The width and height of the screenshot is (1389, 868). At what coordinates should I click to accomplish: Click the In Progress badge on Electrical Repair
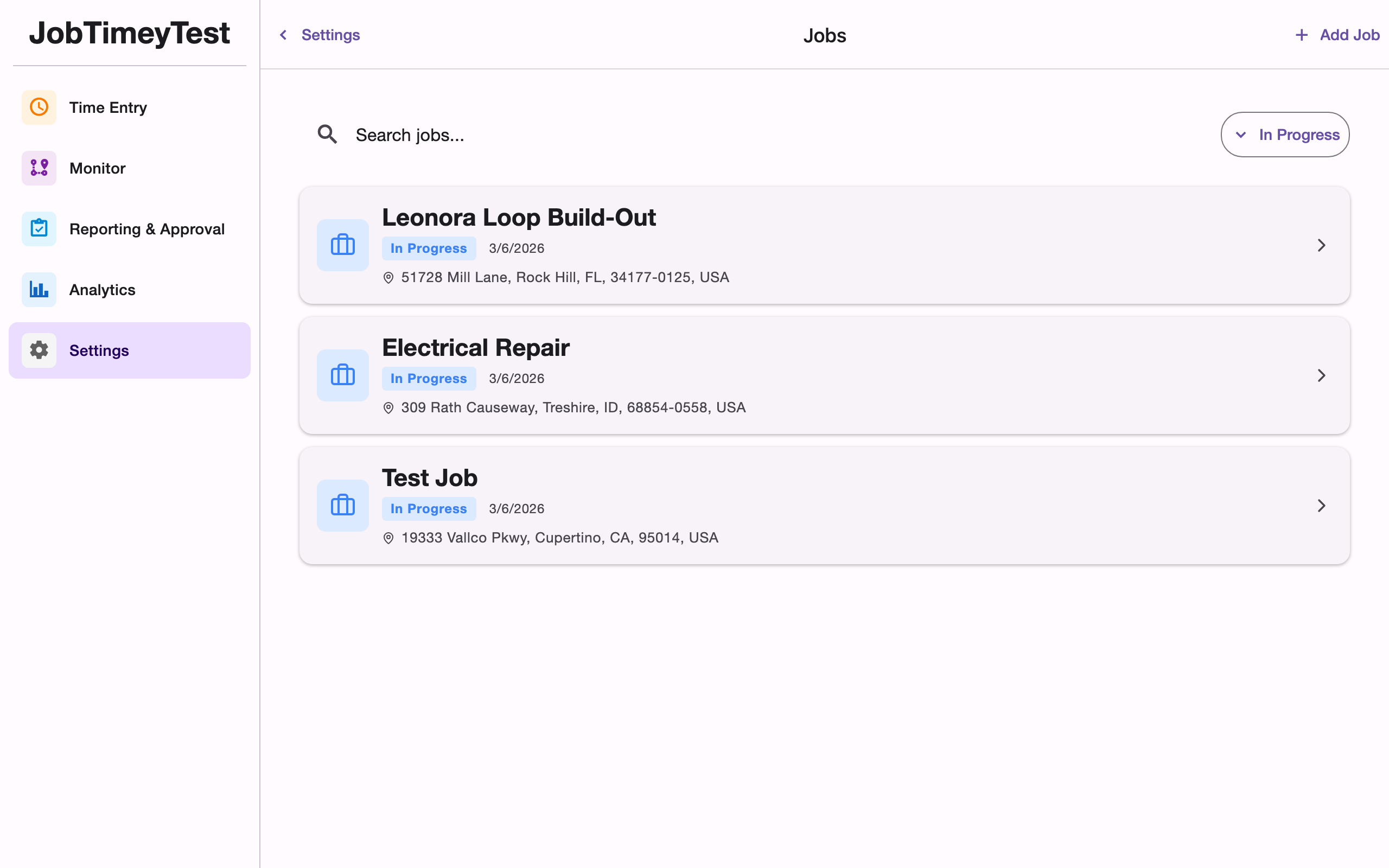pos(429,378)
